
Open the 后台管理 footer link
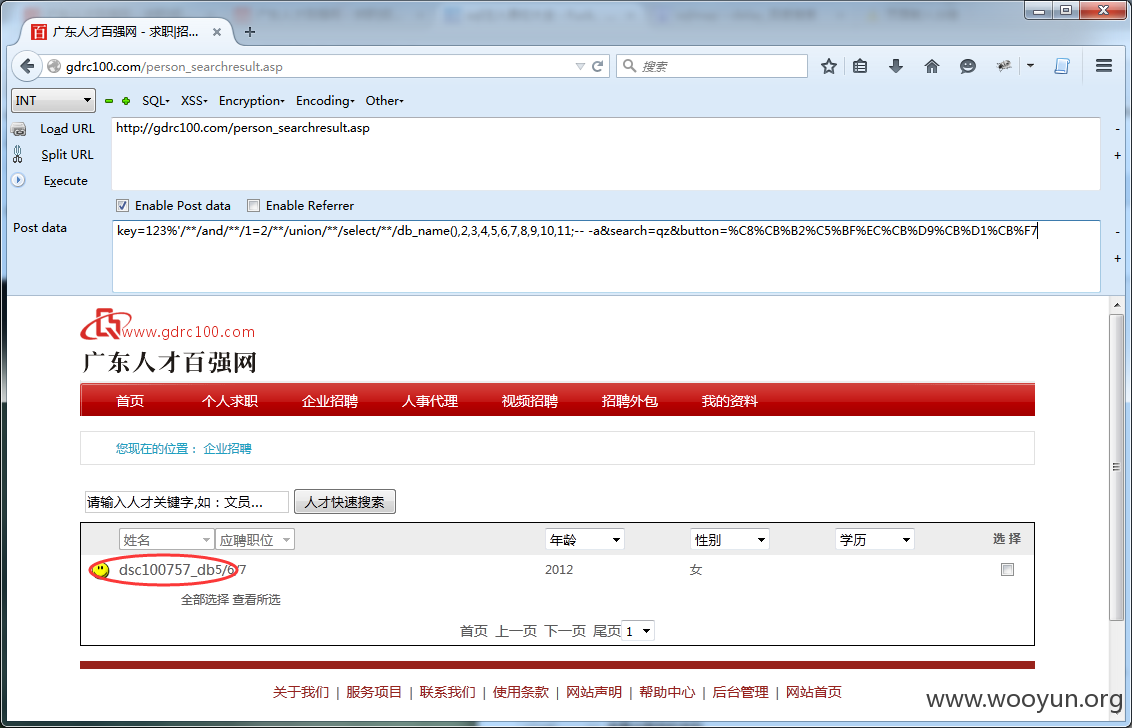point(740,692)
